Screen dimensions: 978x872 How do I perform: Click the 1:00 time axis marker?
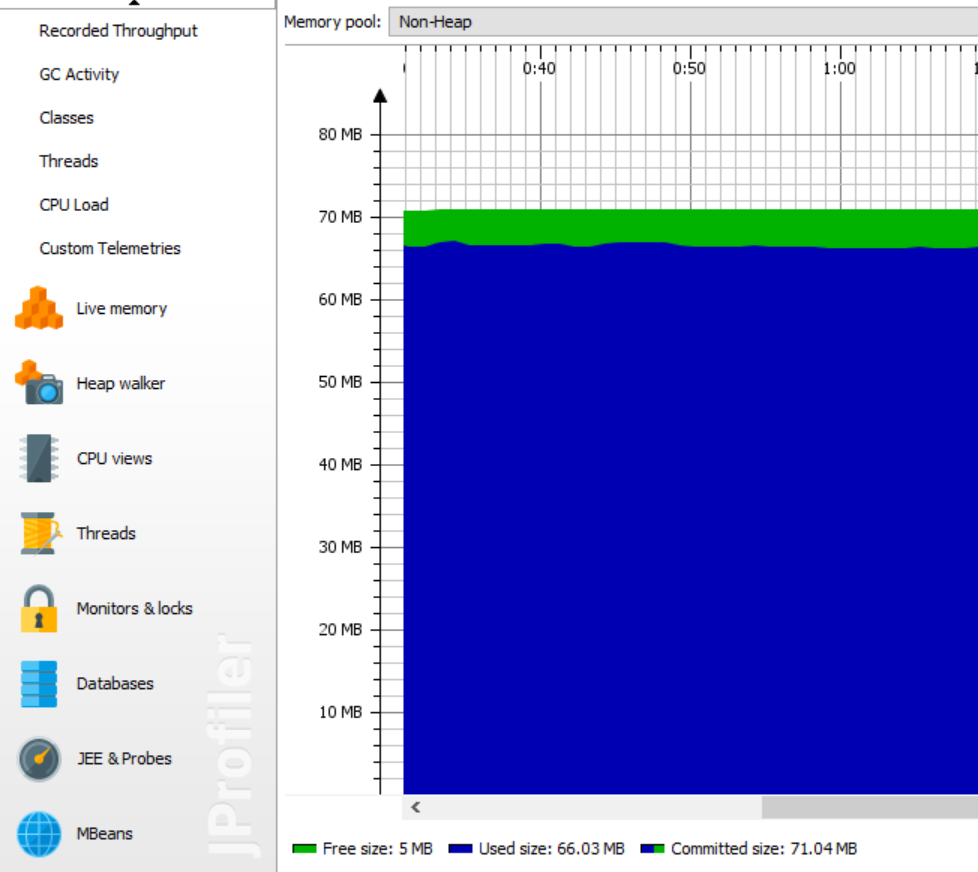click(839, 68)
